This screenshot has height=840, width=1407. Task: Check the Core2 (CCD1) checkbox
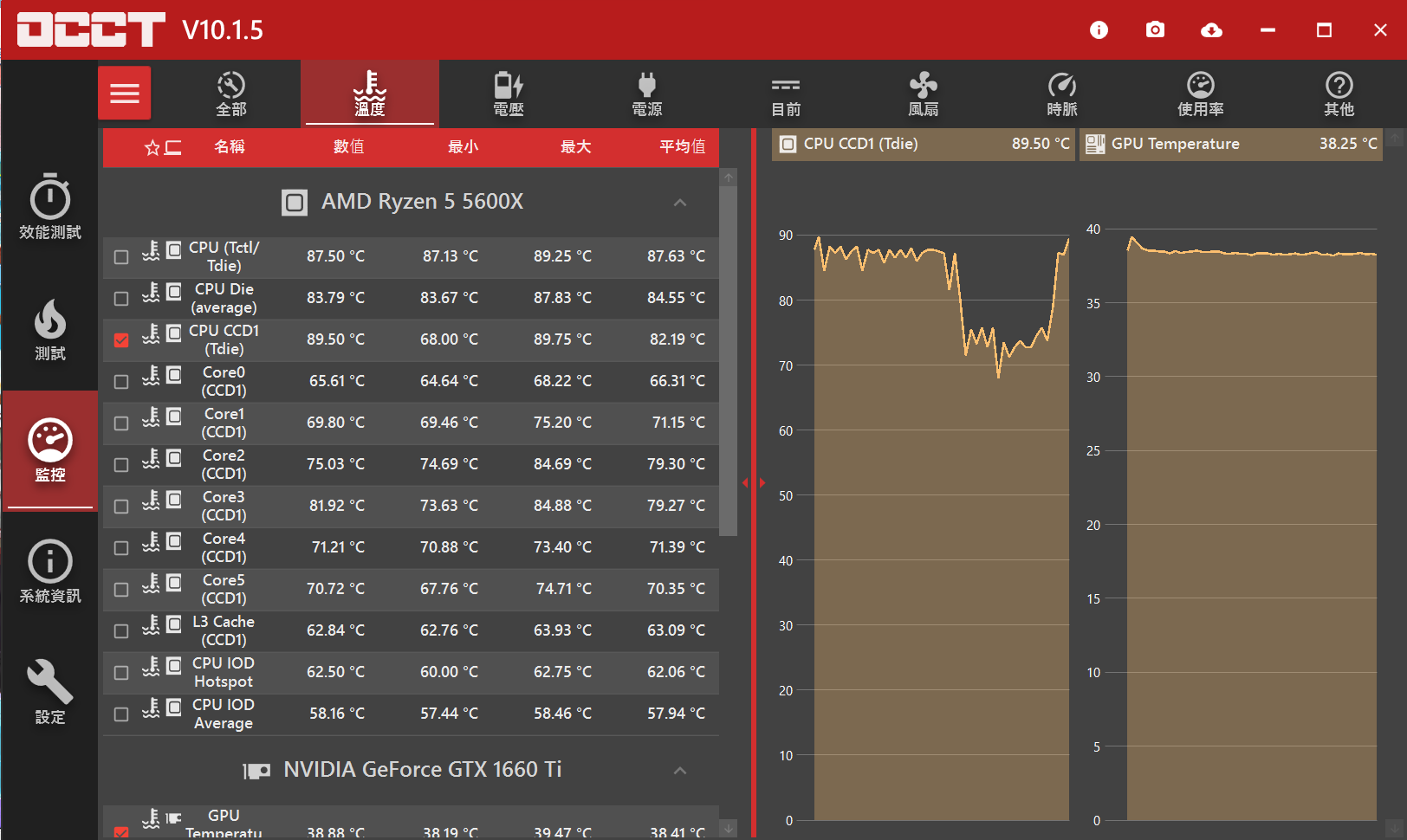(121, 465)
